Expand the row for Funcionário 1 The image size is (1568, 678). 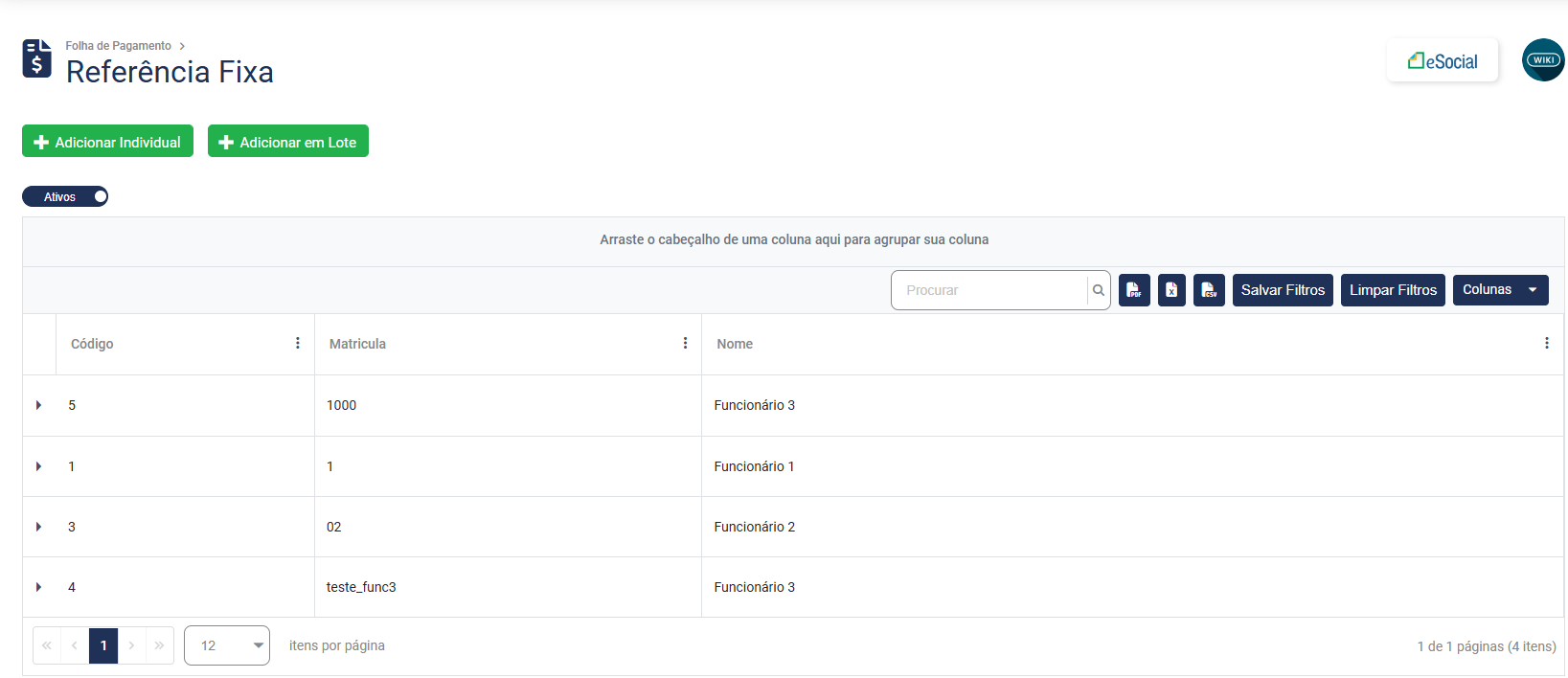[x=39, y=466]
